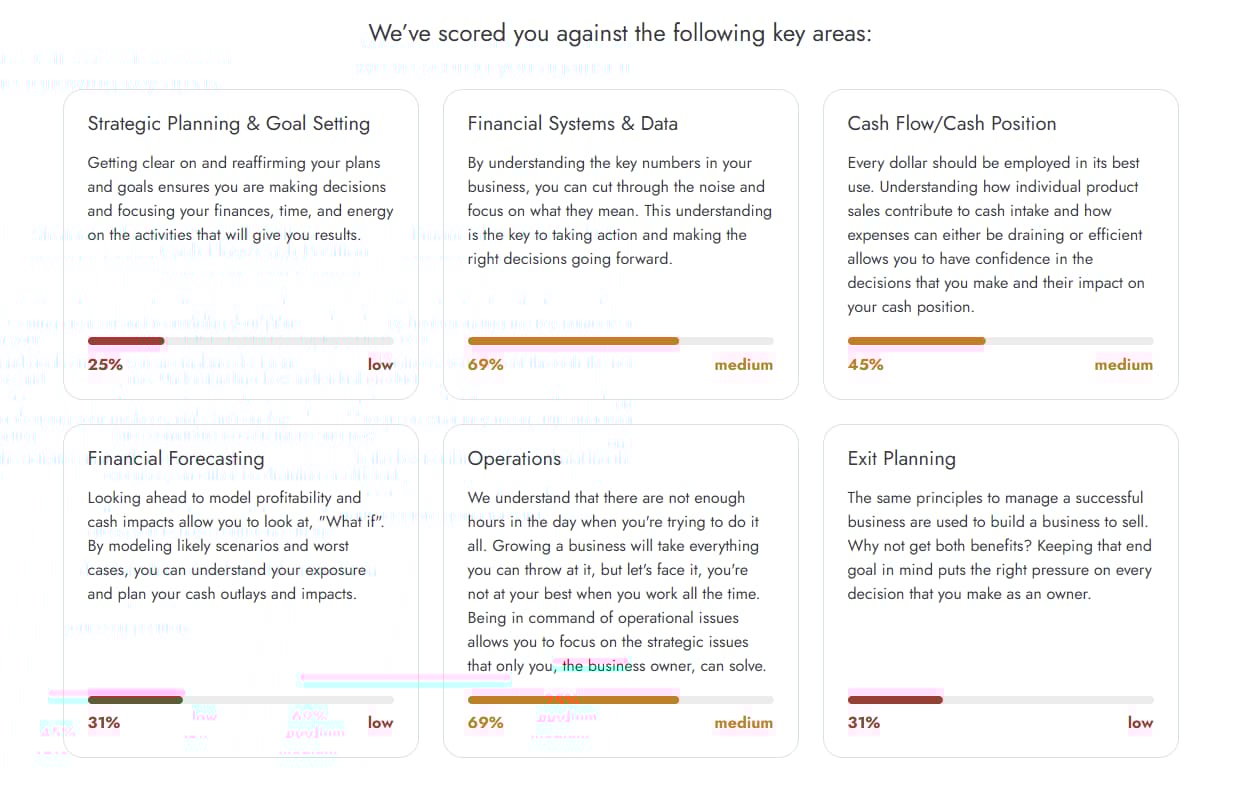Click the Operations card title
The width and height of the screenshot is (1255, 792).
pyautogui.click(x=514, y=459)
